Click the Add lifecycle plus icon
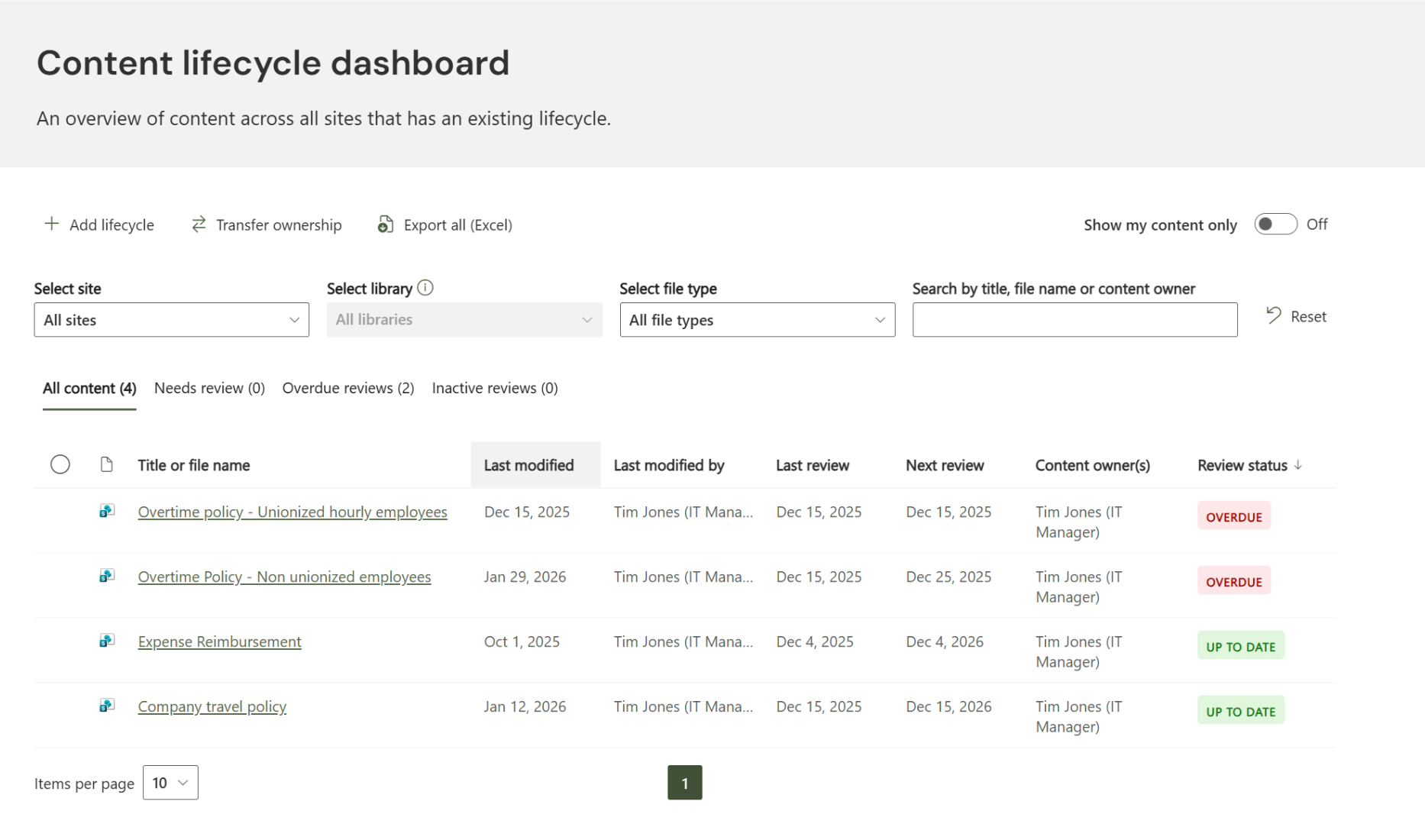This screenshot has width=1425, height=840. click(51, 224)
